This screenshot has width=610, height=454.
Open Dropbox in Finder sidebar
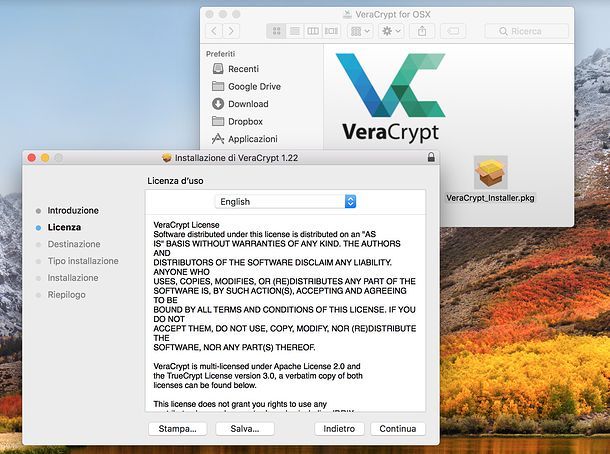tap(238, 121)
